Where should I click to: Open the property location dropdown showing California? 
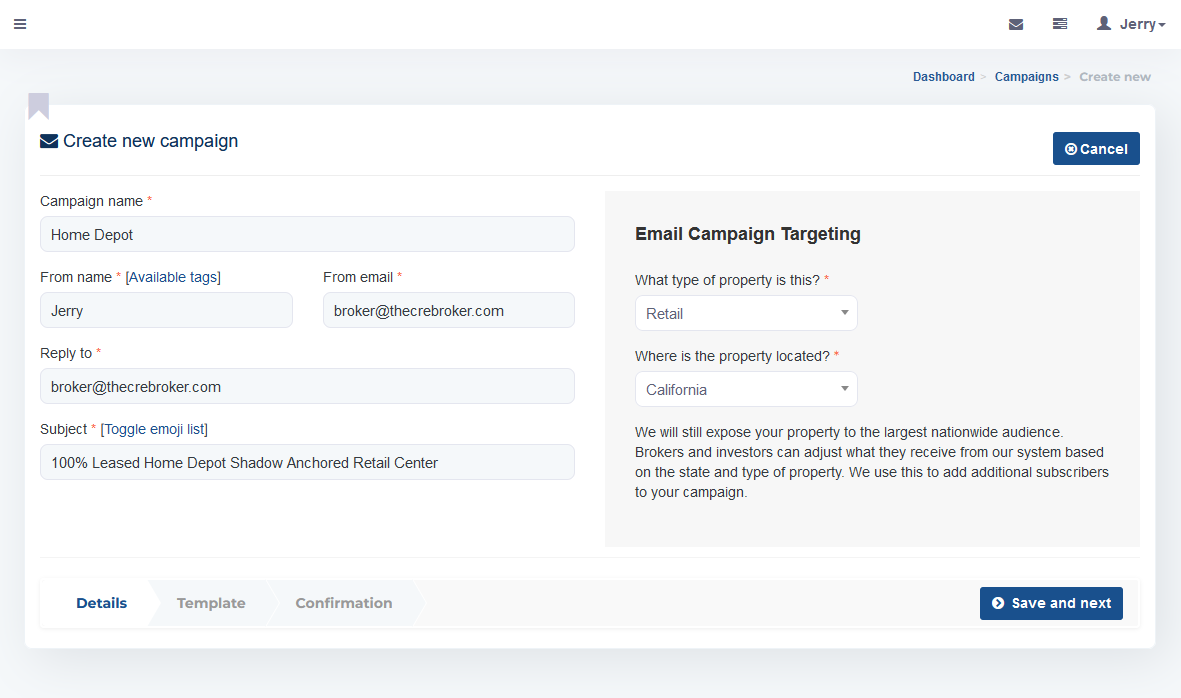746,389
